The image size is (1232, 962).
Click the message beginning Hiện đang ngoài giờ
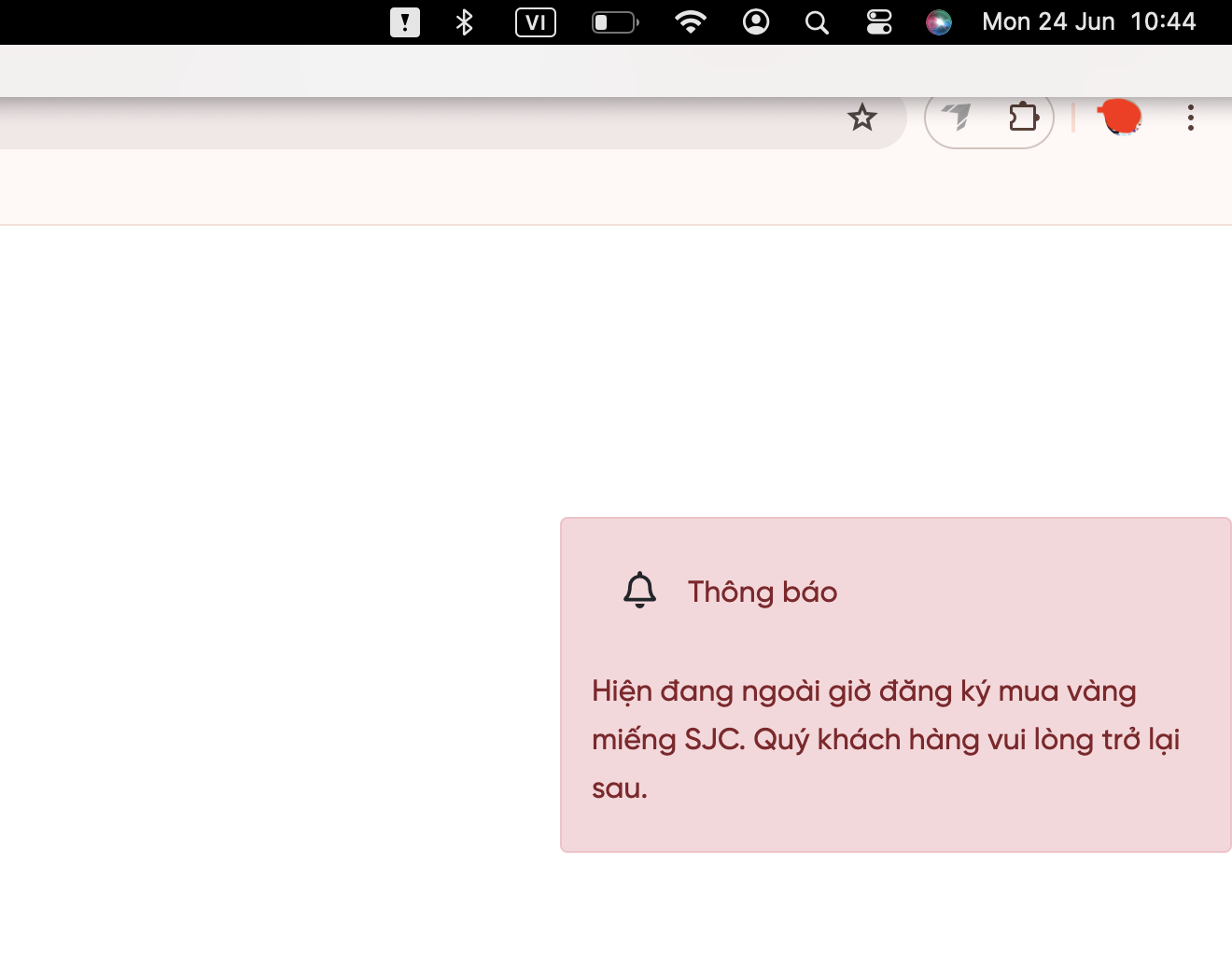[x=886, y=740]
